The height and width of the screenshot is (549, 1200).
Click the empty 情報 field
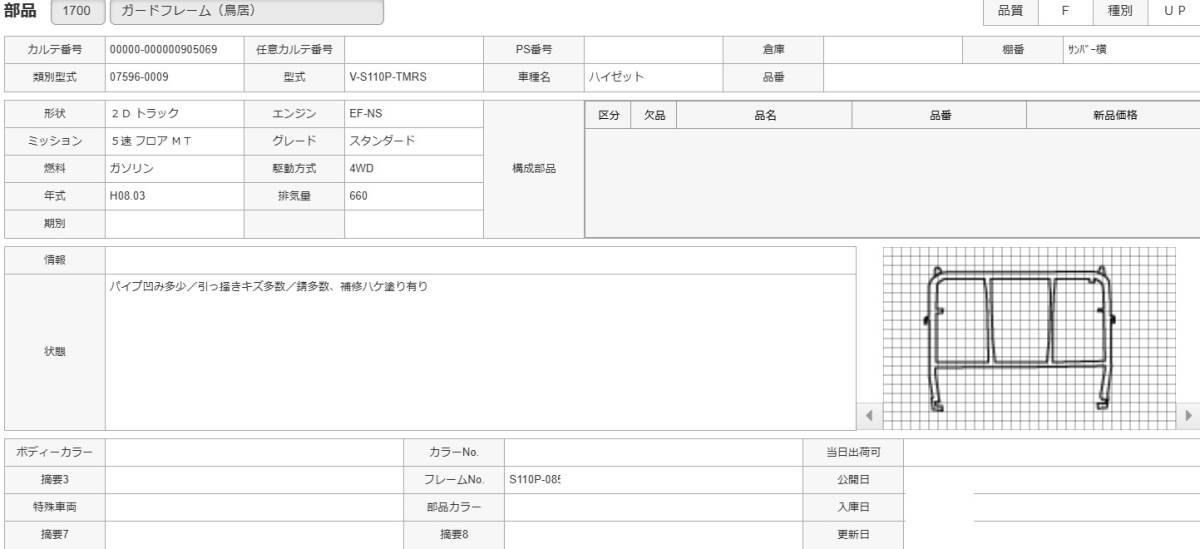480,260
